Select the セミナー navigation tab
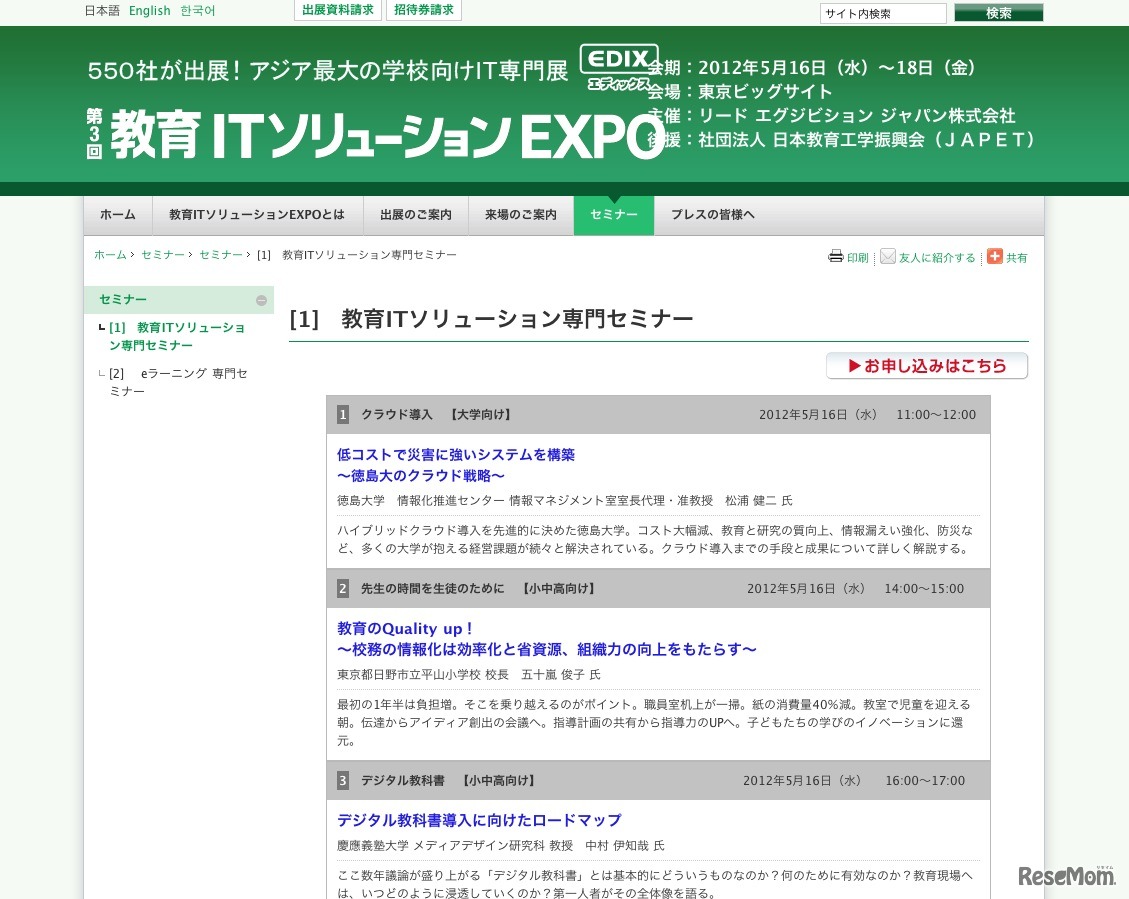1129x899 pixels. [x=613, y=215]
